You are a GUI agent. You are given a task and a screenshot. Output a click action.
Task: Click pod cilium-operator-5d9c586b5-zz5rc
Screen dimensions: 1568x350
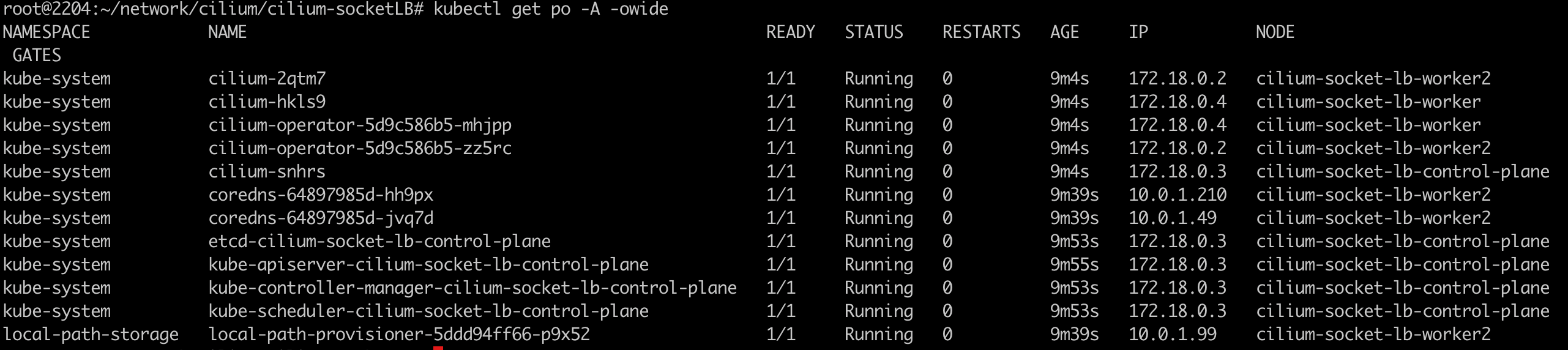point(360,149)
